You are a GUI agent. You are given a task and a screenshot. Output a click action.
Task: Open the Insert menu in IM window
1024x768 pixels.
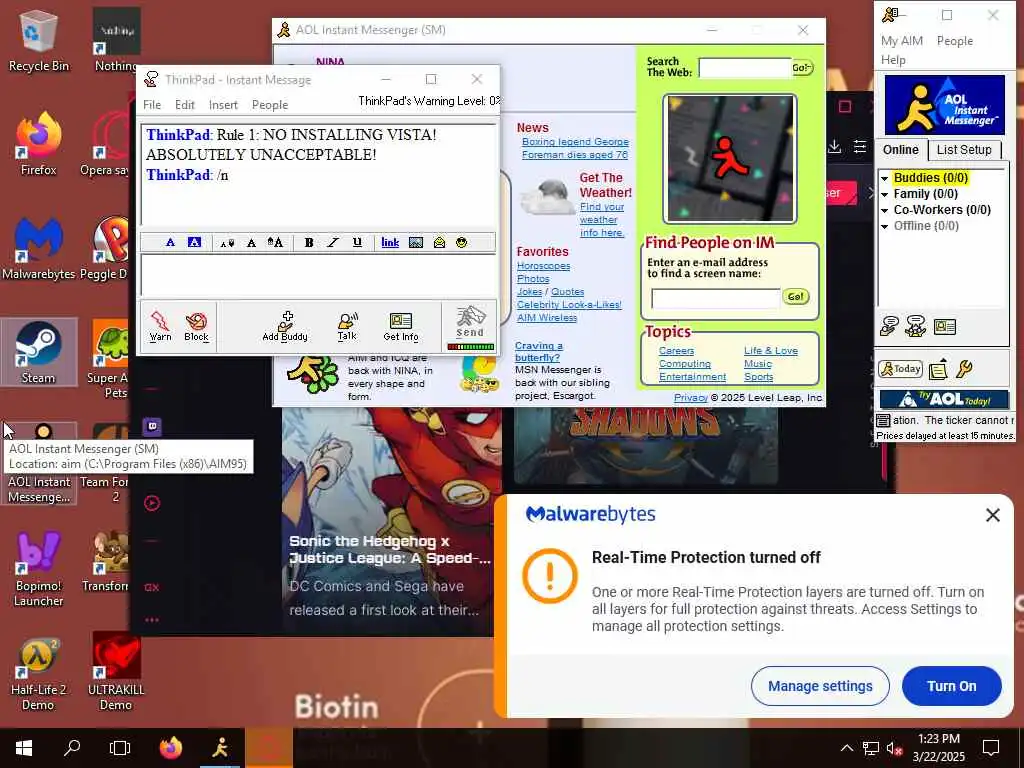[223, 104]
